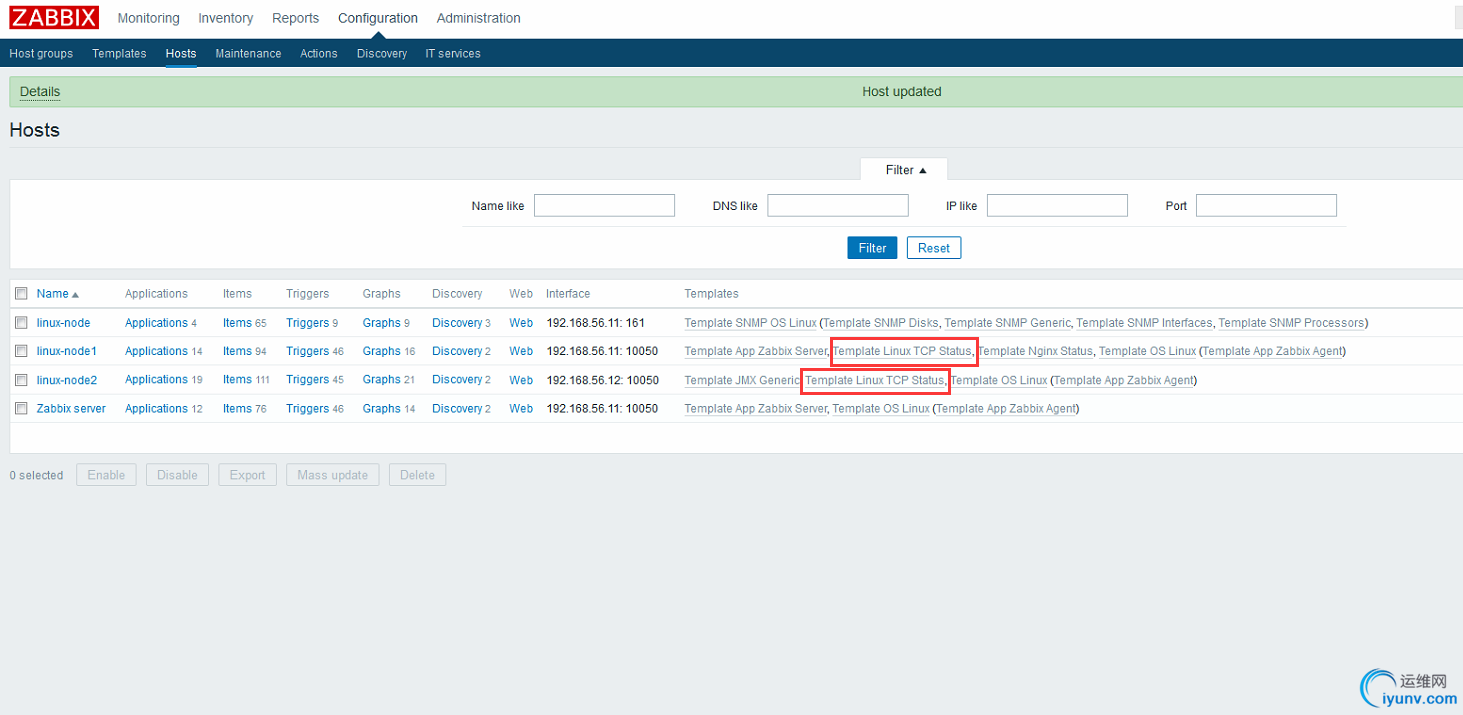This screenshot has height=715, width=1463.
Task: Go to Discovery submenu
Action: pyautogui.click(x=382, y=54)
